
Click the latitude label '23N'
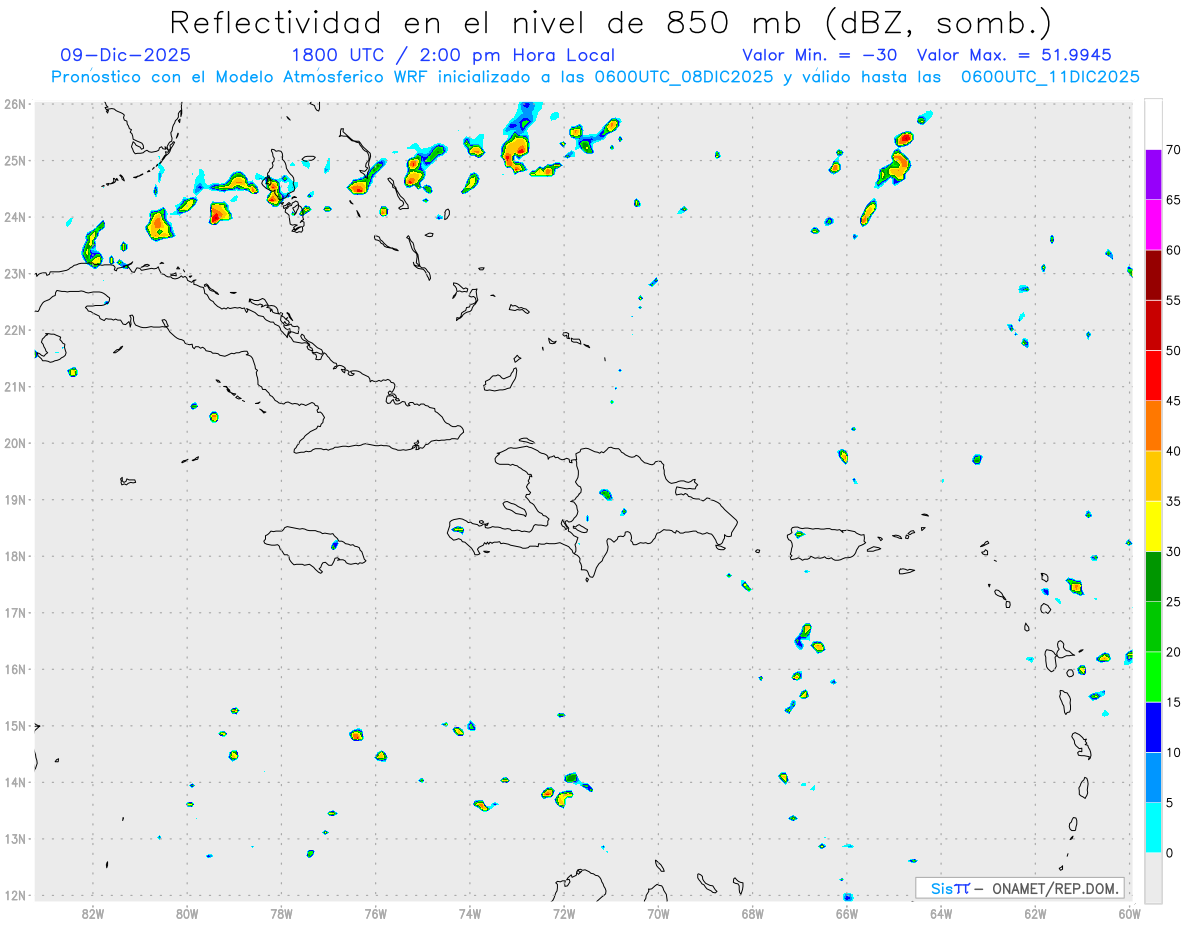[14, 273]
